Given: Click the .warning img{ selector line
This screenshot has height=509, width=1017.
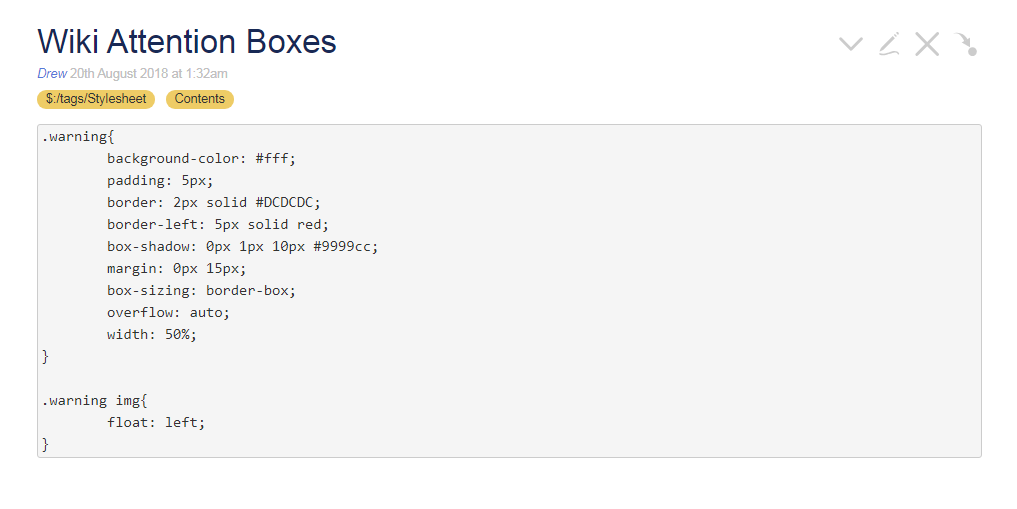Looking at the screenshot, I should (x=95, y=401).
